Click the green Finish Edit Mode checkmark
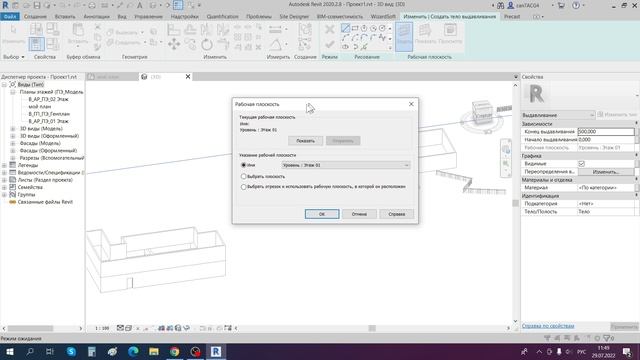 pos(329,44)
